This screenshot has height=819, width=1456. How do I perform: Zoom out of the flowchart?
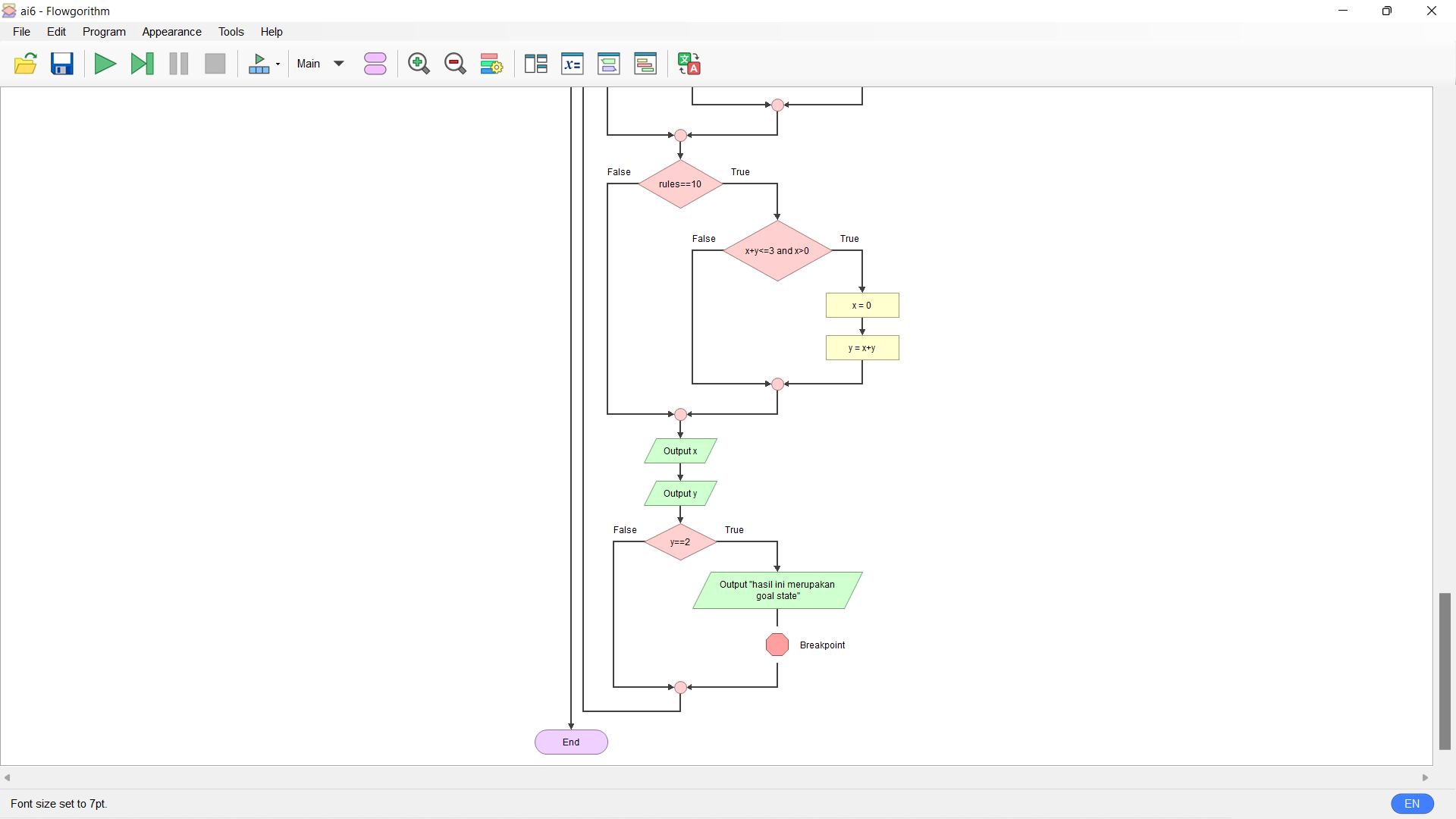455,64
